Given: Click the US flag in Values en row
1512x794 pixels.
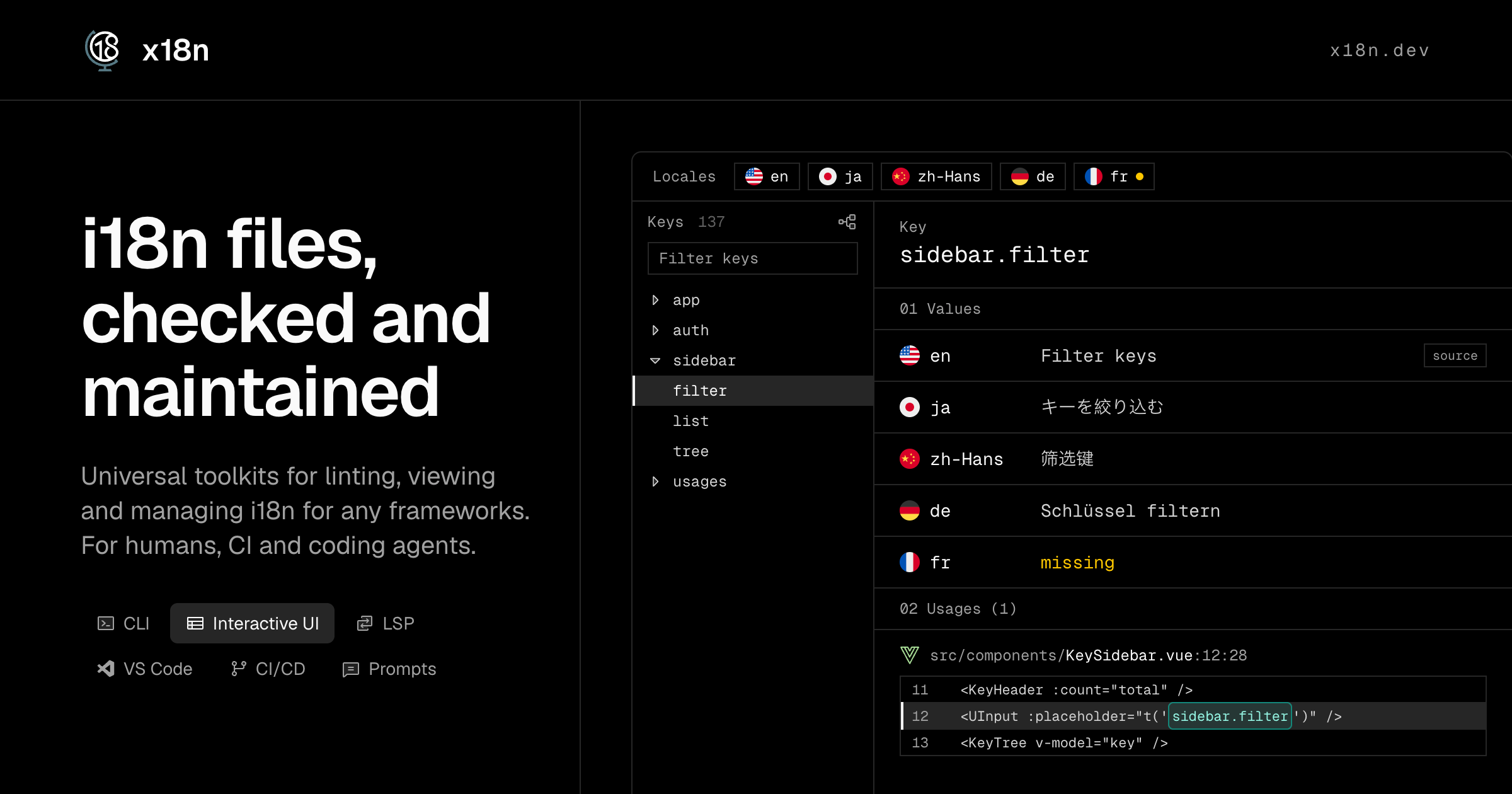Looking at the screenshot, I should click(910, 355).
